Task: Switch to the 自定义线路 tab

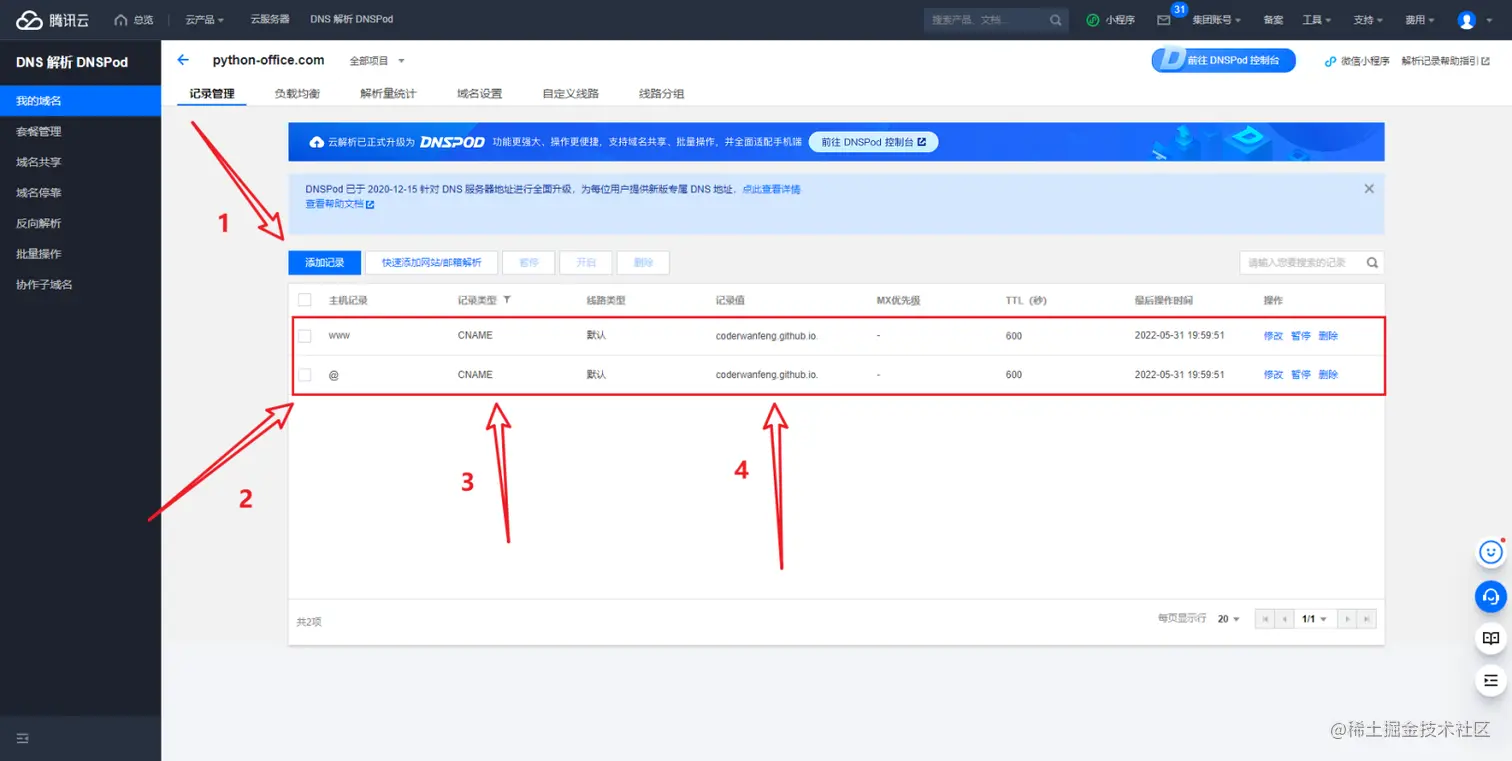Action: click(570, 94)
